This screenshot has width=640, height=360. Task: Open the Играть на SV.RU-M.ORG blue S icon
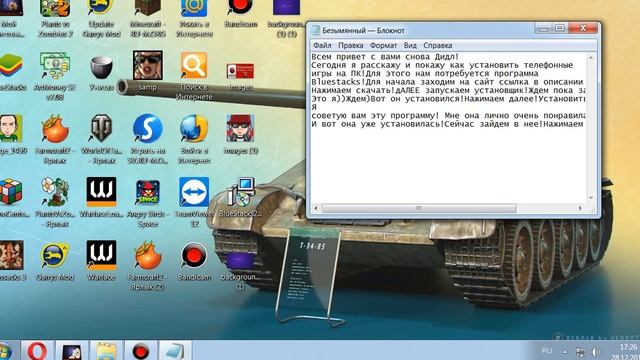click(147, 129)
